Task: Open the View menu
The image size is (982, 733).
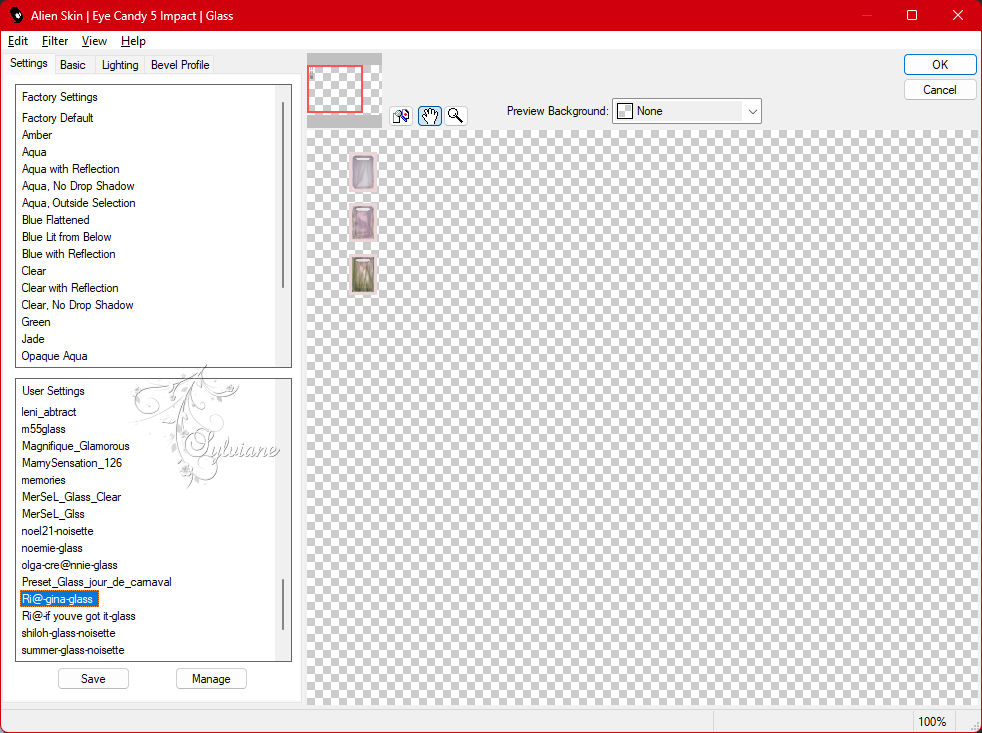Action: (94, 41)
